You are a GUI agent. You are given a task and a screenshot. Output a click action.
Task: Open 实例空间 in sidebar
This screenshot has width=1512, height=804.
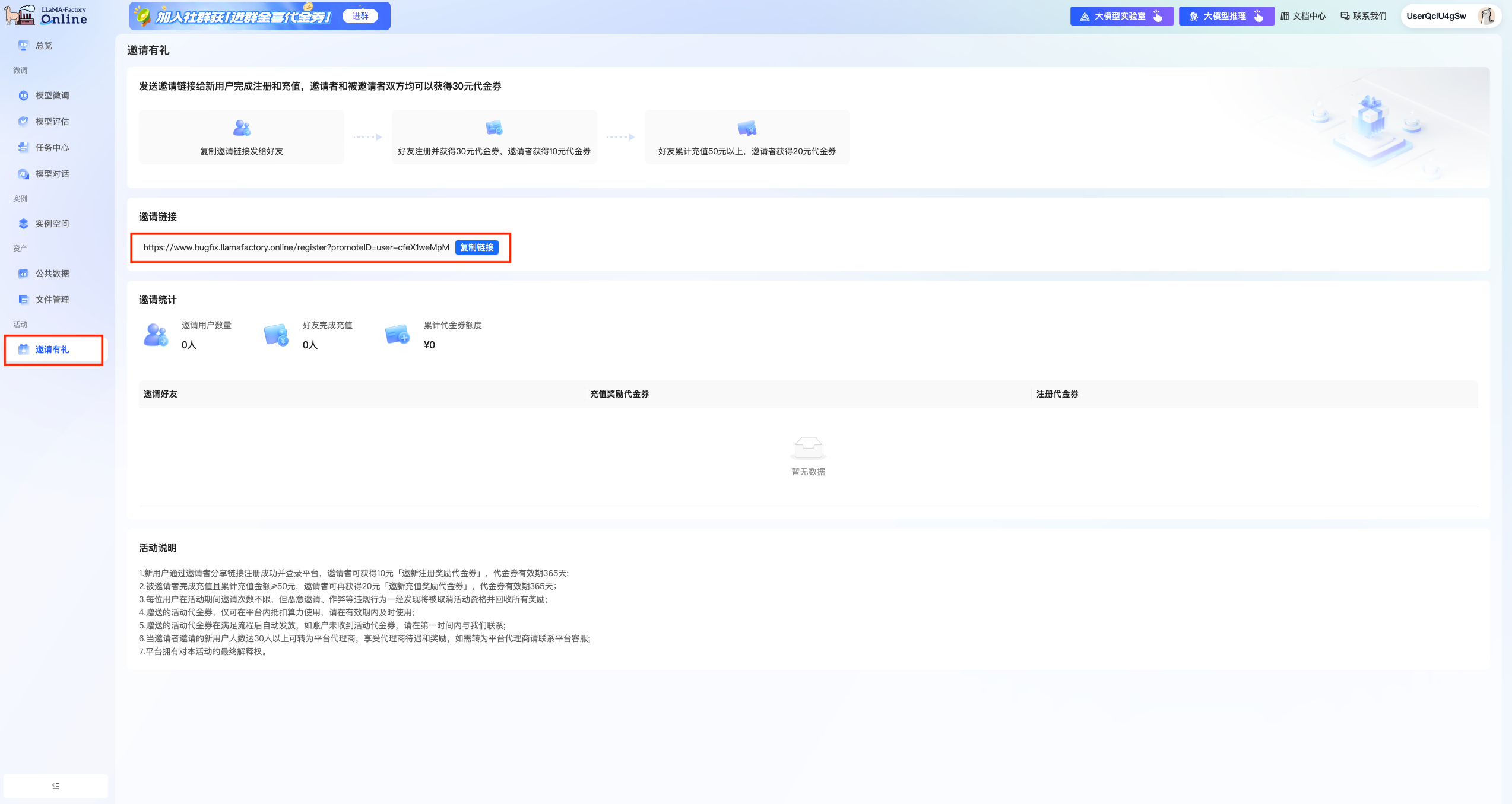pyautogui.click(x=52, y=224)
